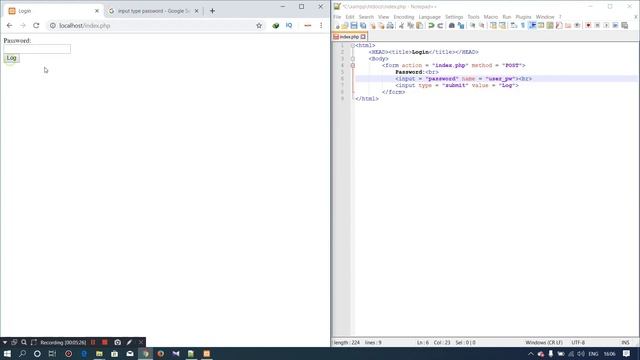Image resolution: width=640 pixels, height=360 pixels.
Task: Click the UTF-8 encoding in status bar
Action: click(x=578, y=342)
